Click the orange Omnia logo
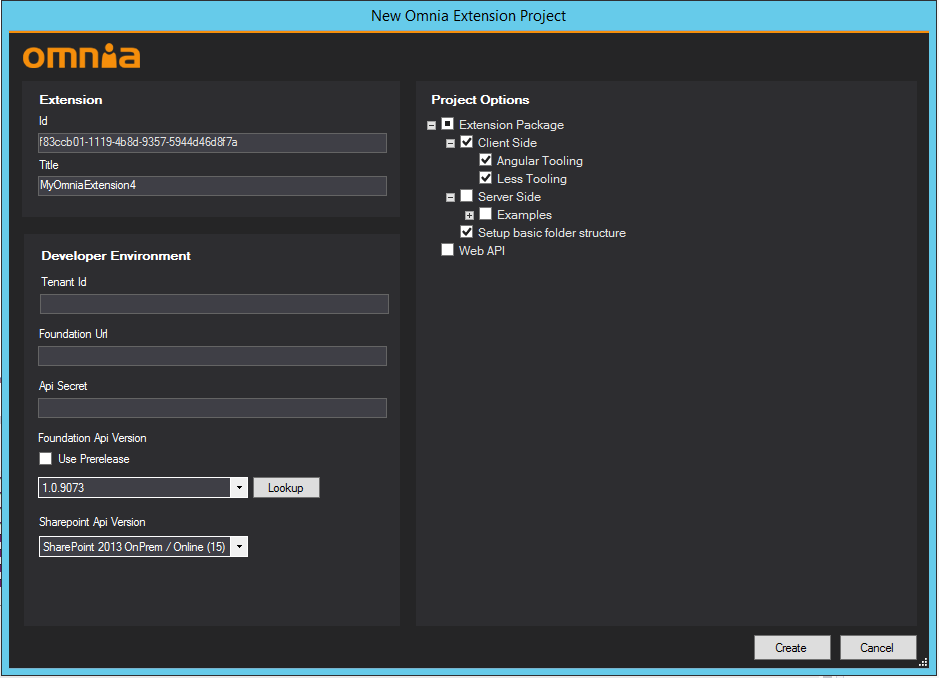Viewport: 939px width, 678px height. tap(80, 57)
